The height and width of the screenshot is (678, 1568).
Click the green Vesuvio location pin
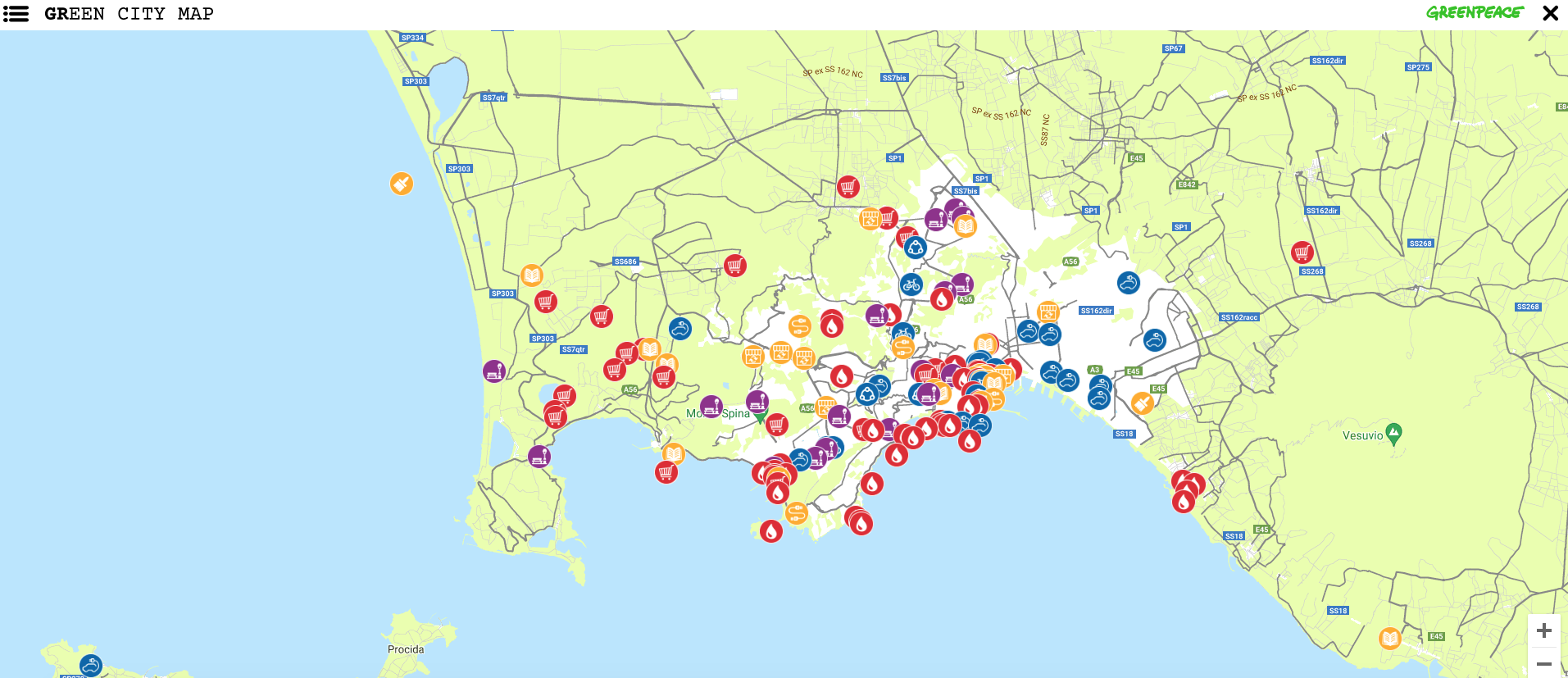point(1393,434)
